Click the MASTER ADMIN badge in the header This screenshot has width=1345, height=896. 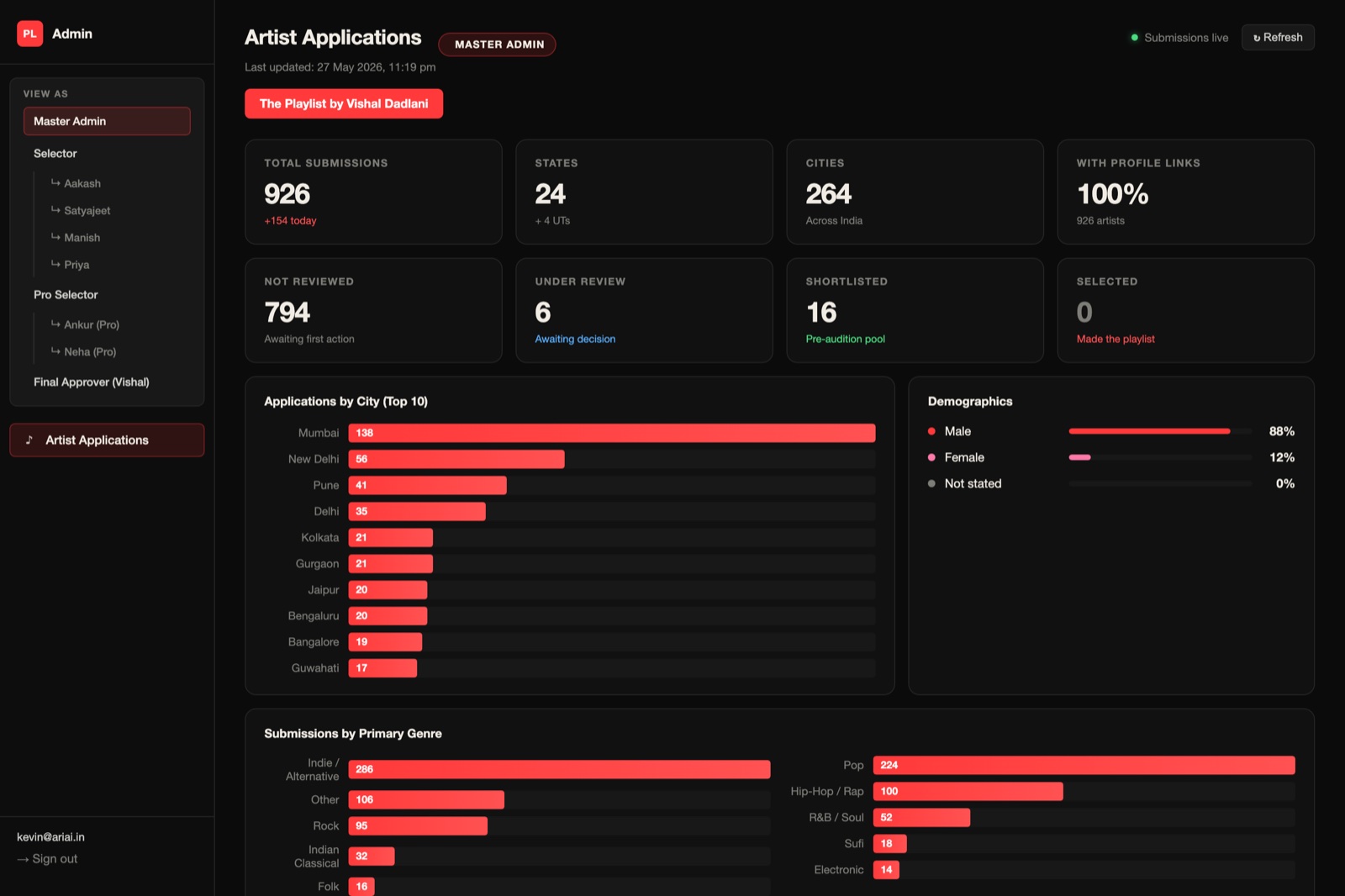(497, 45)
